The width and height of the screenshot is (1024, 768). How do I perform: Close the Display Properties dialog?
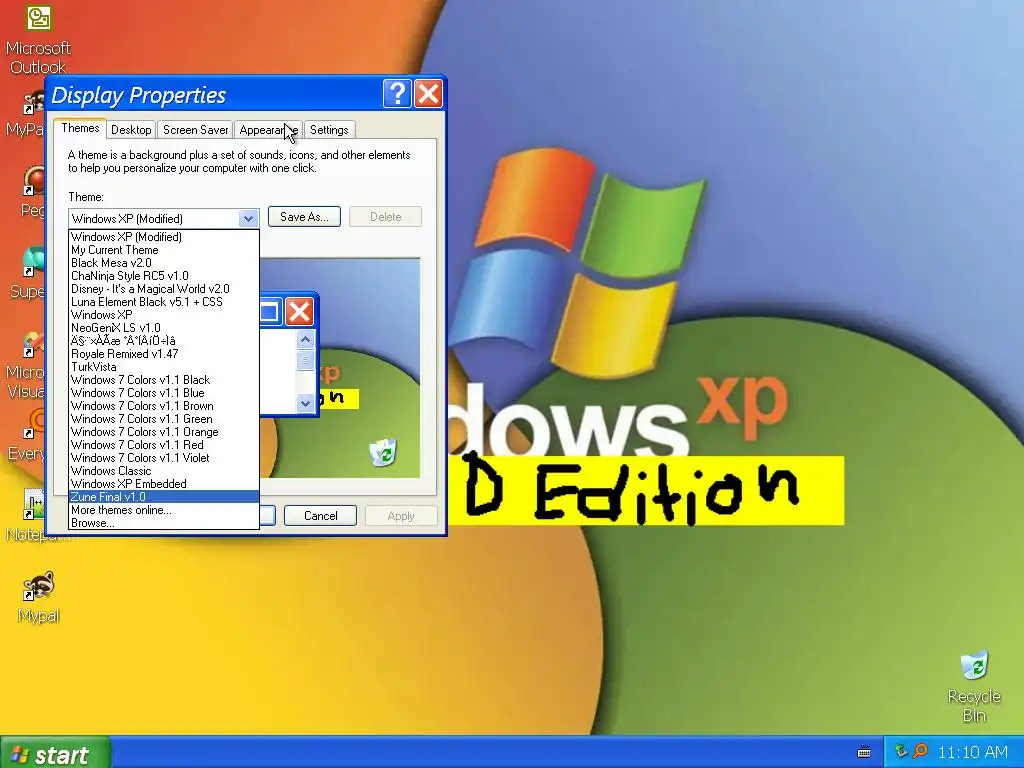pyautogui.click(x=428, y=94)
